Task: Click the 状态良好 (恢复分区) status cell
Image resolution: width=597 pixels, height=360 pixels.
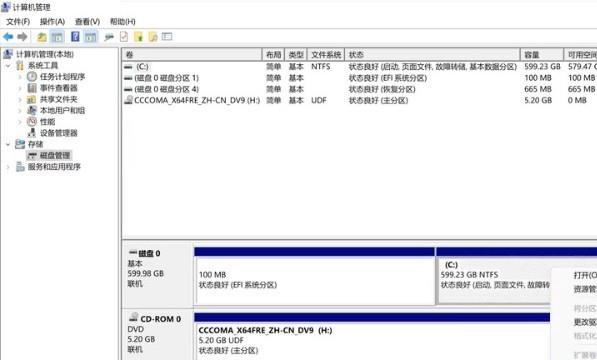Action: 382,89
